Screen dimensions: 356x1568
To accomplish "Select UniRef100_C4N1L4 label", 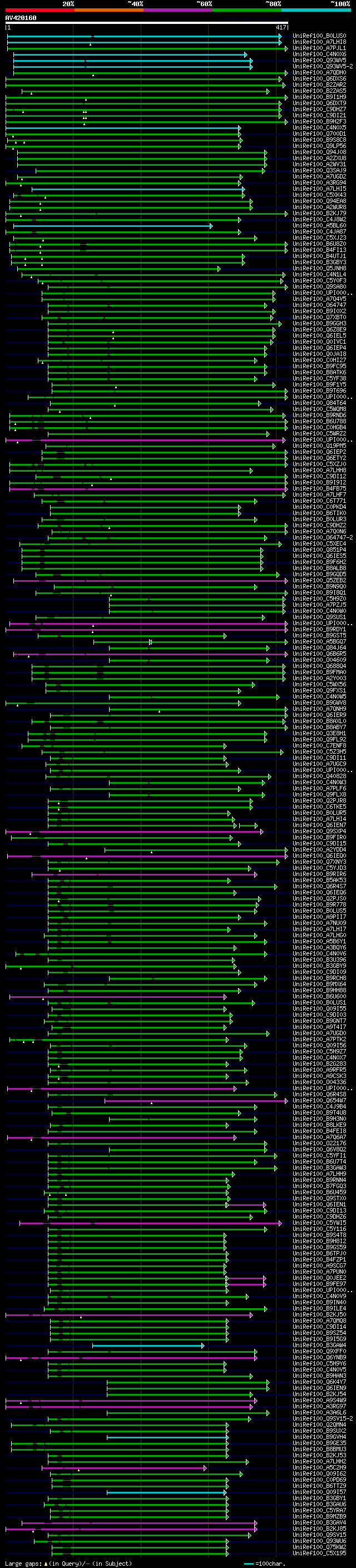I will pos(319,275).
